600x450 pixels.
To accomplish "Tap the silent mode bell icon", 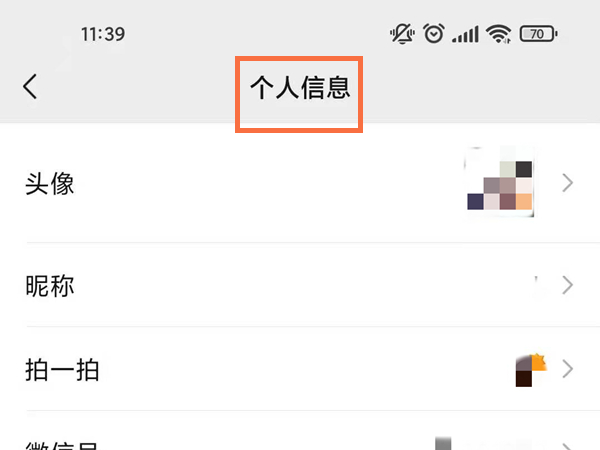I will click(x=402, y=34).
